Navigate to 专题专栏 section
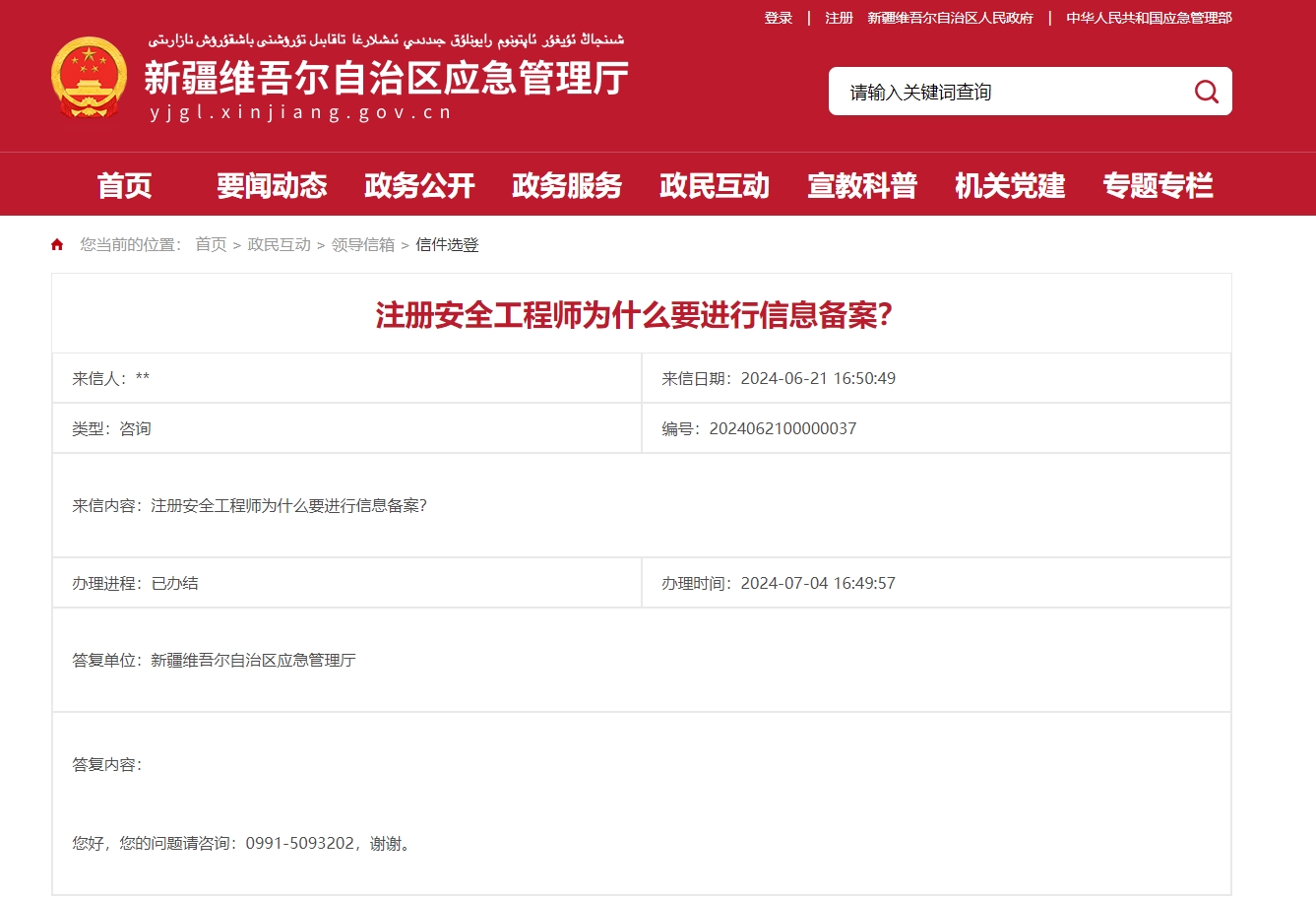 (1158, 185)
